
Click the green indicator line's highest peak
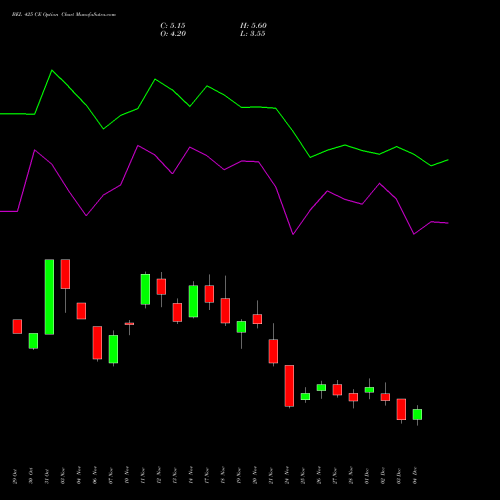point(52,70)
